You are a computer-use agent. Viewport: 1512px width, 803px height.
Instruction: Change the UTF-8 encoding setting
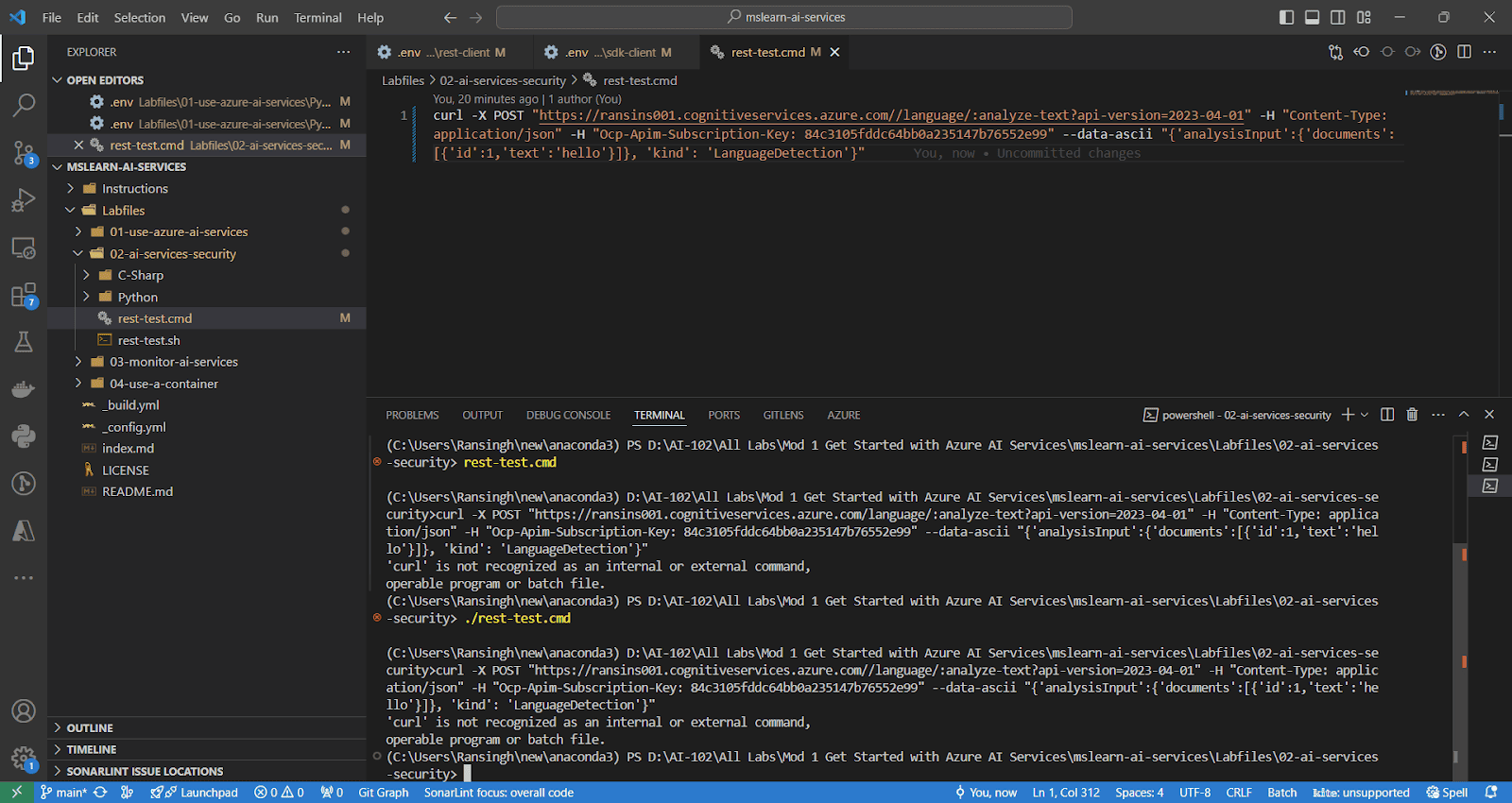click(x=1194, y=793)
